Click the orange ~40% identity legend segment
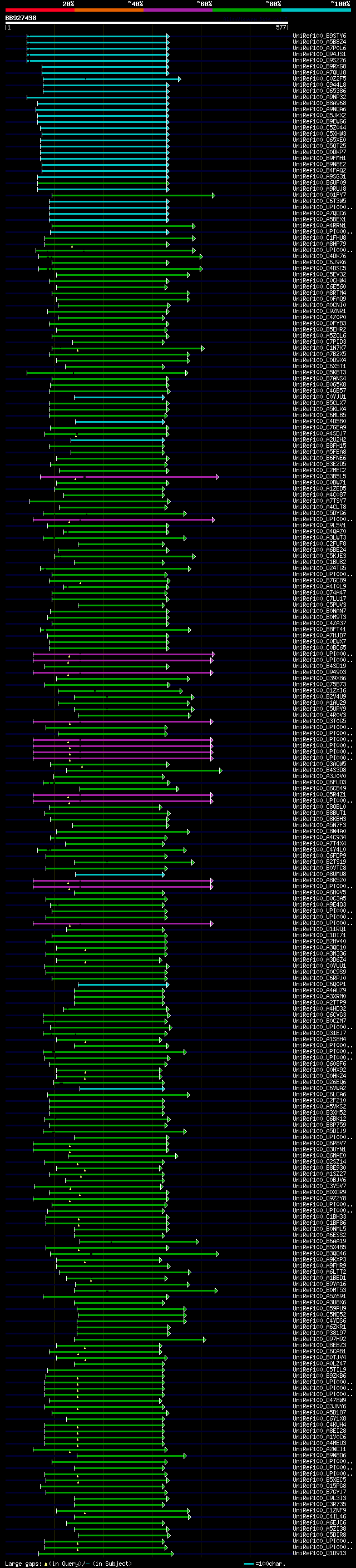Image resolution: width=356 pixels, height=1568 pixels. [x=109, y=10]
